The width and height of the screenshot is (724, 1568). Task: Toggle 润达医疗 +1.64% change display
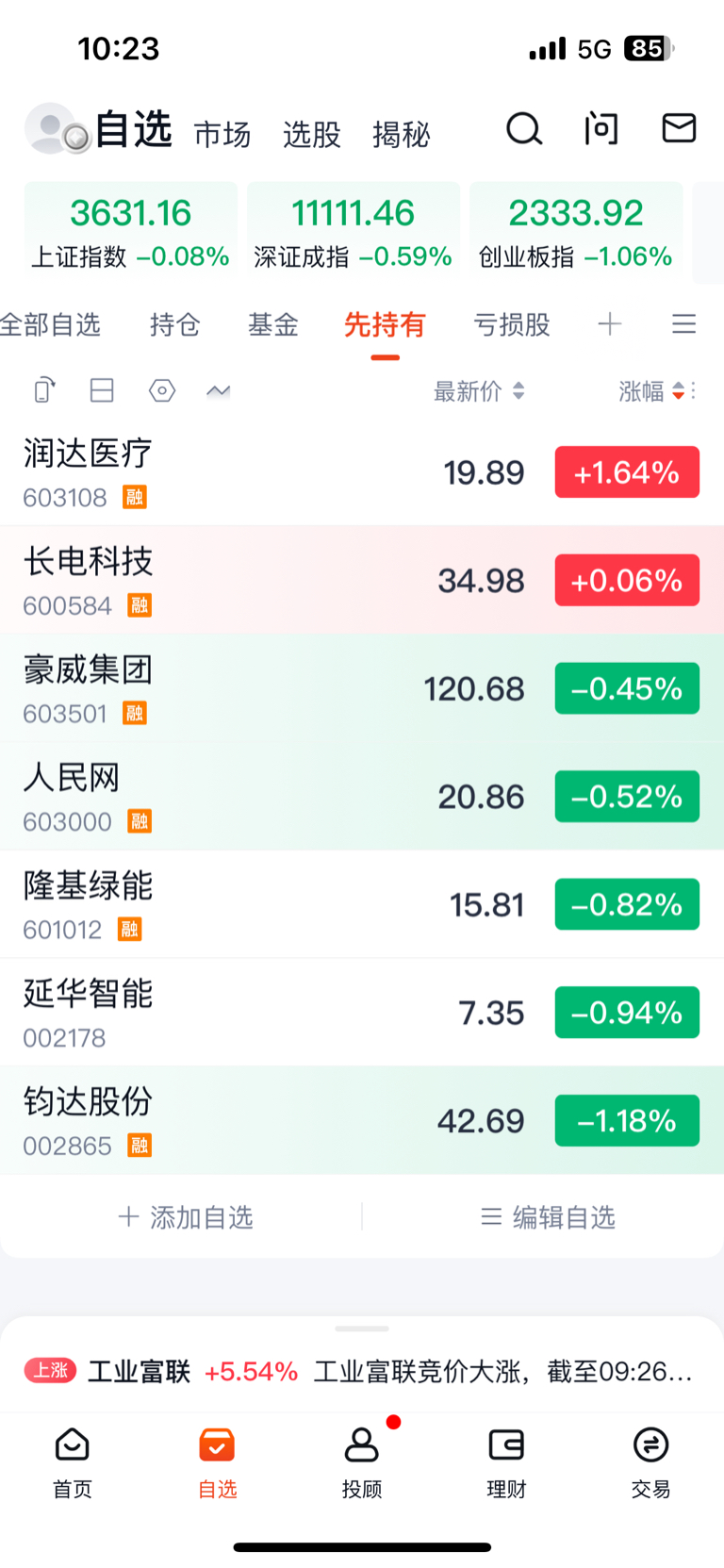coord(627,472)
